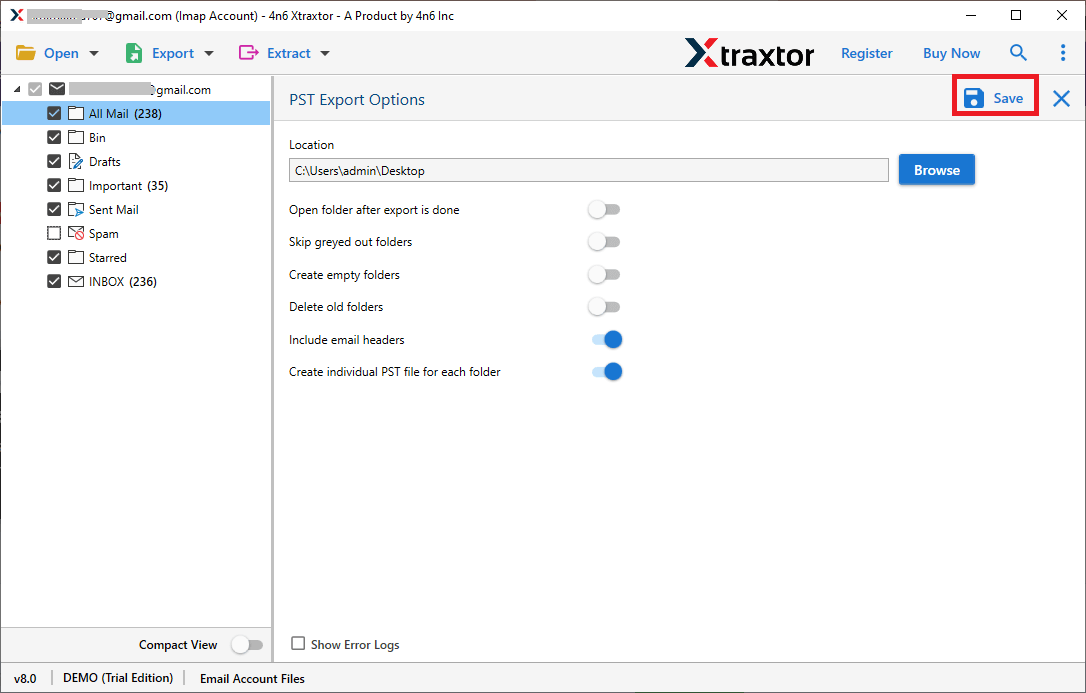Open the Register page
The image size is (1086, 693).
coord(866,52)
